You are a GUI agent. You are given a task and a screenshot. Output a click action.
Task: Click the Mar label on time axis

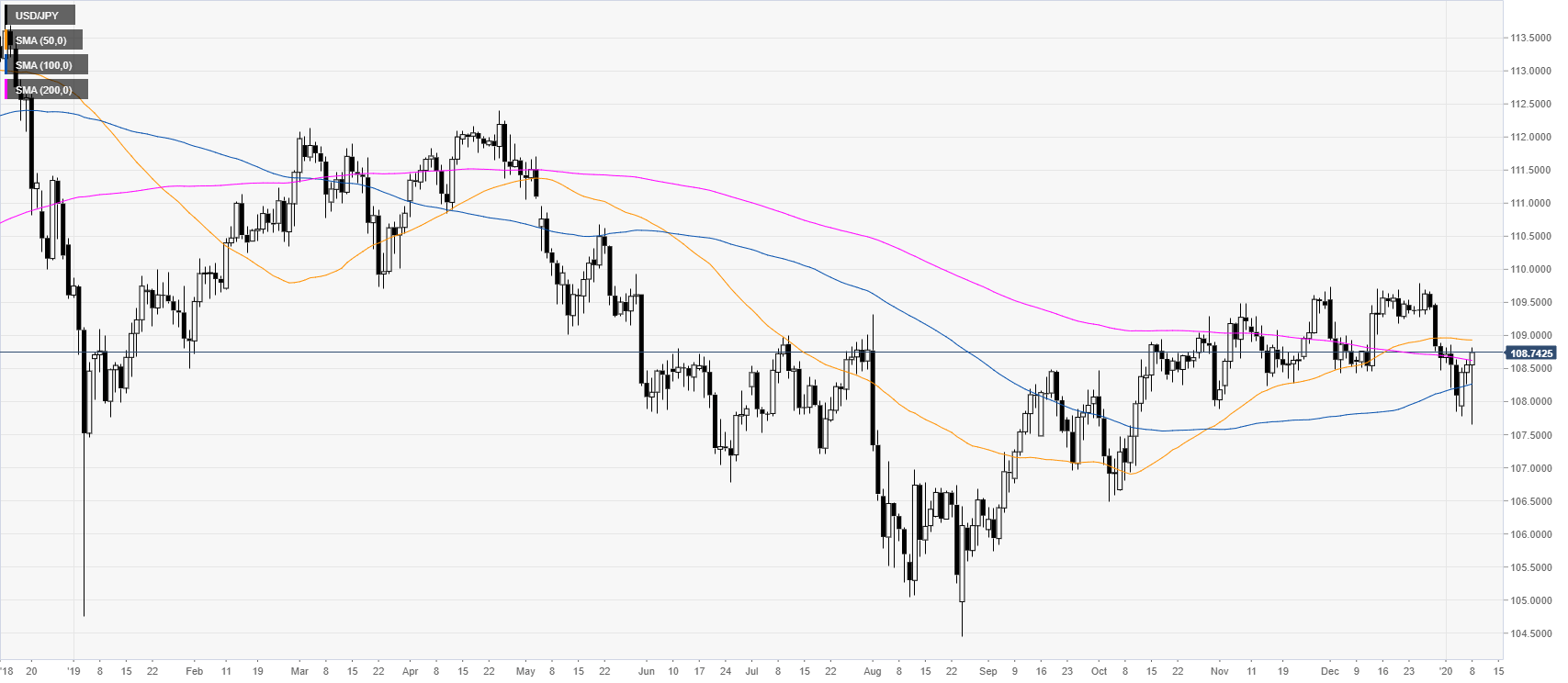[x=299, y=671]
